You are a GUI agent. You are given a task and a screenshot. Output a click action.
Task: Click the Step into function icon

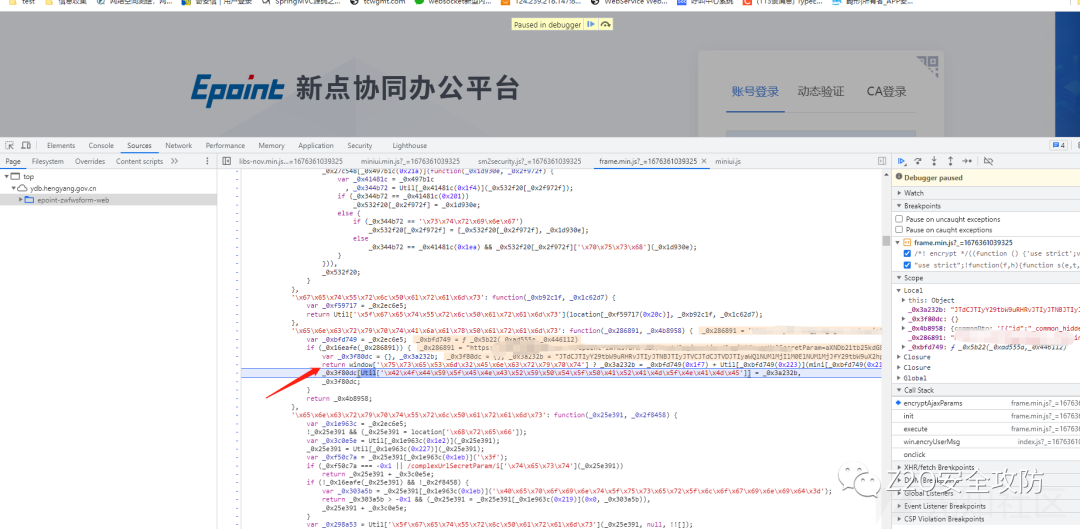(934, 160)
